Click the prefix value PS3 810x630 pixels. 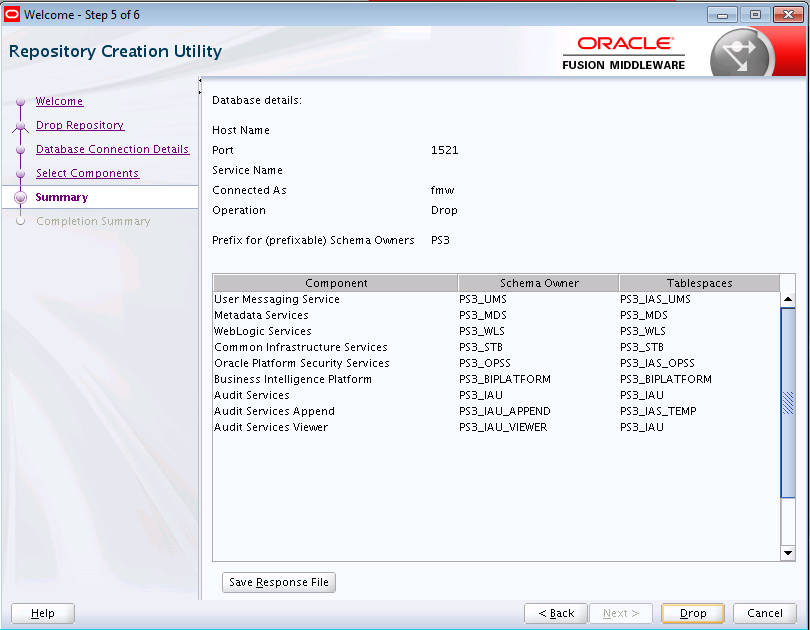point(440,241)
